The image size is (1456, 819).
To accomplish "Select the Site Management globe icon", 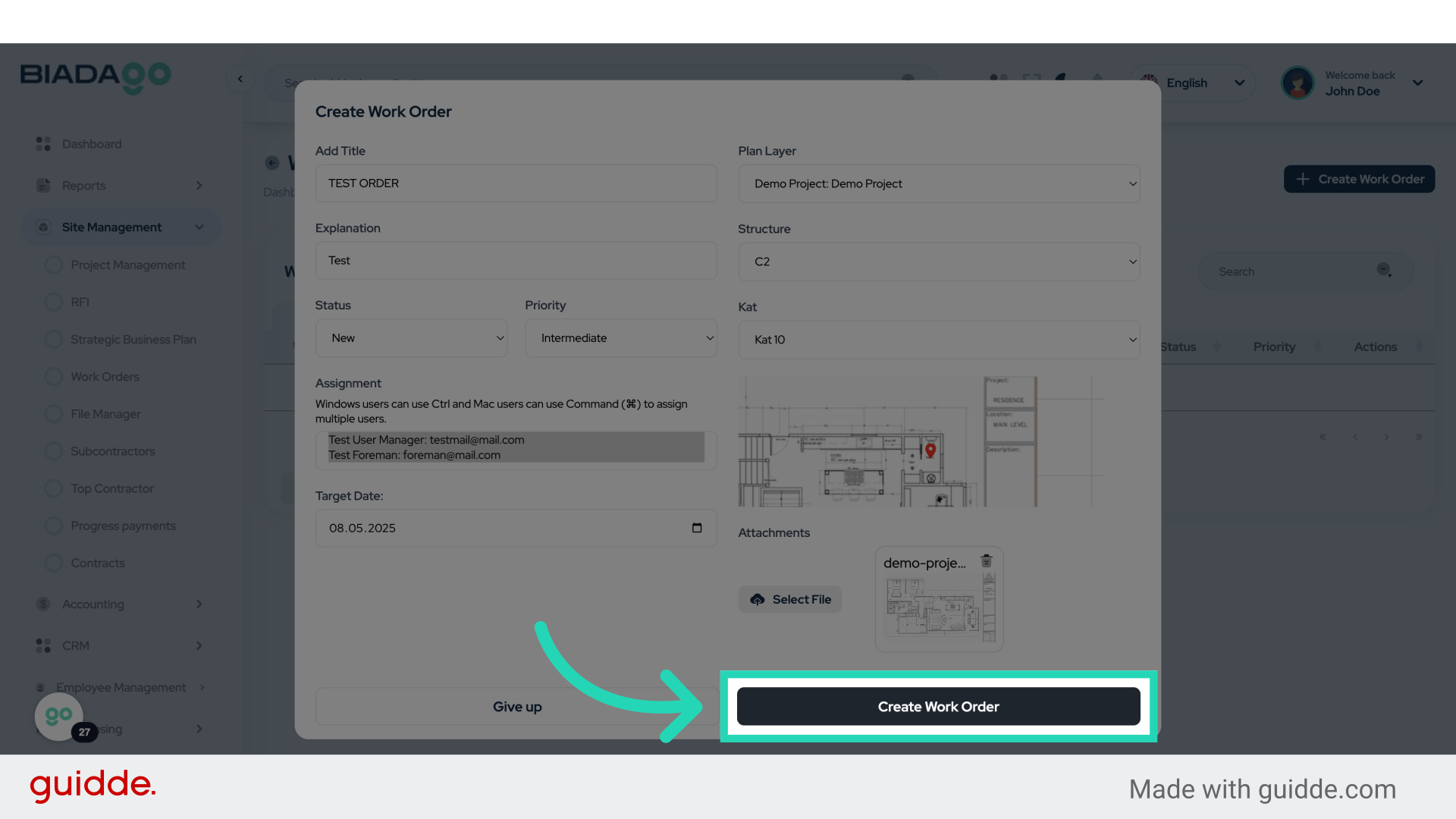I will click(x=42, y=227).
